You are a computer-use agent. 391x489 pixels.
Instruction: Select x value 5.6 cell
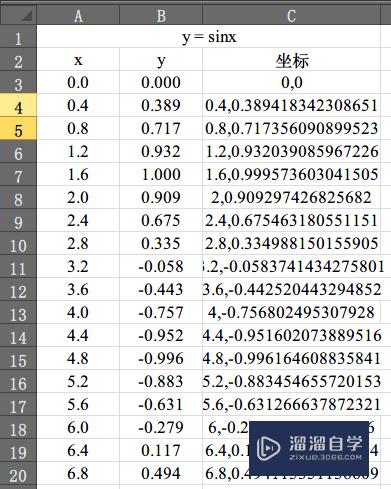point(78,404)
